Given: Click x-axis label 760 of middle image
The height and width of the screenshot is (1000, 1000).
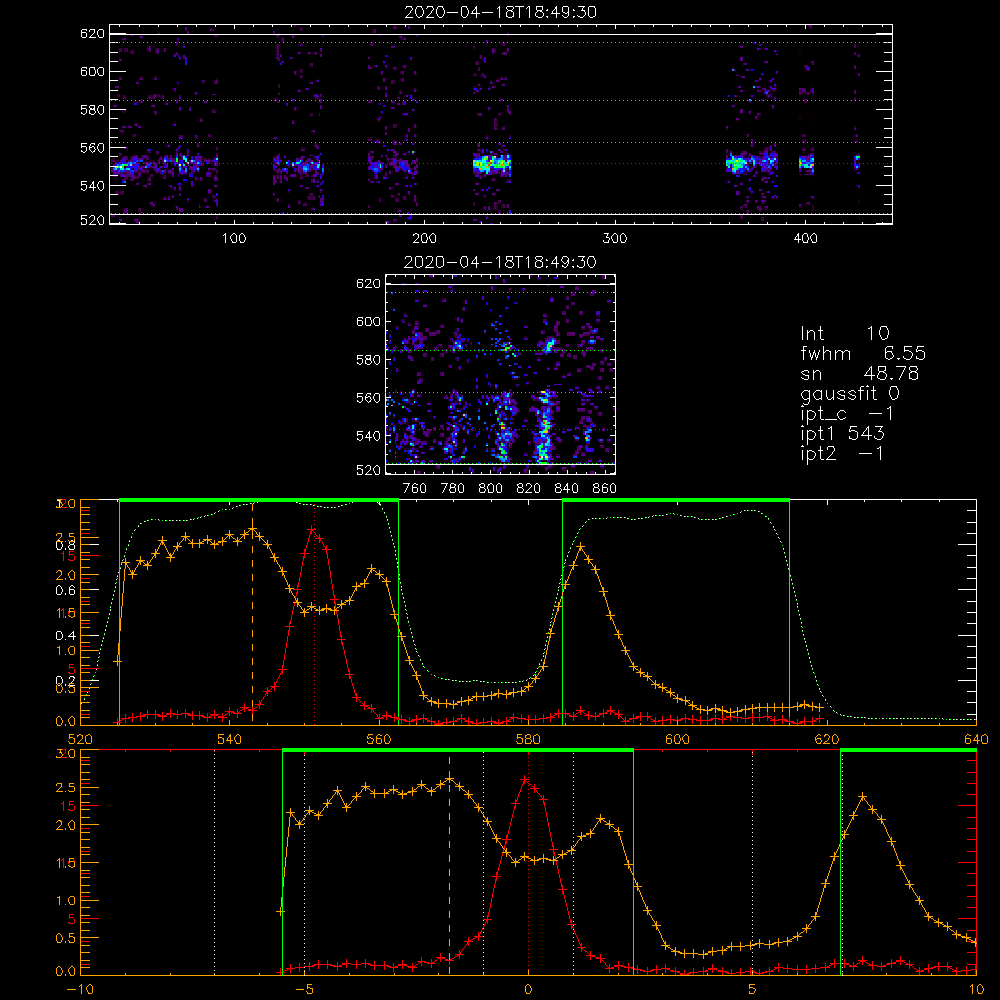Looking at the screenshot, I should click(x=415, y=489).
